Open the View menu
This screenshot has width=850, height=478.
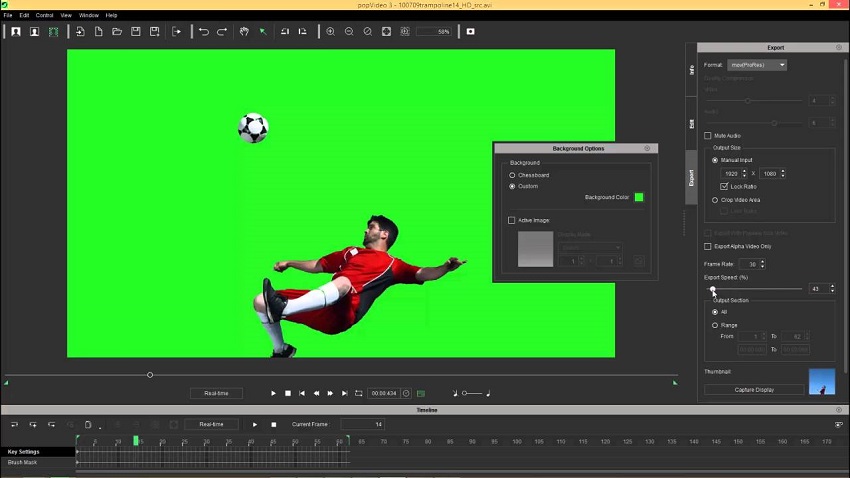[x=66, y=15]
